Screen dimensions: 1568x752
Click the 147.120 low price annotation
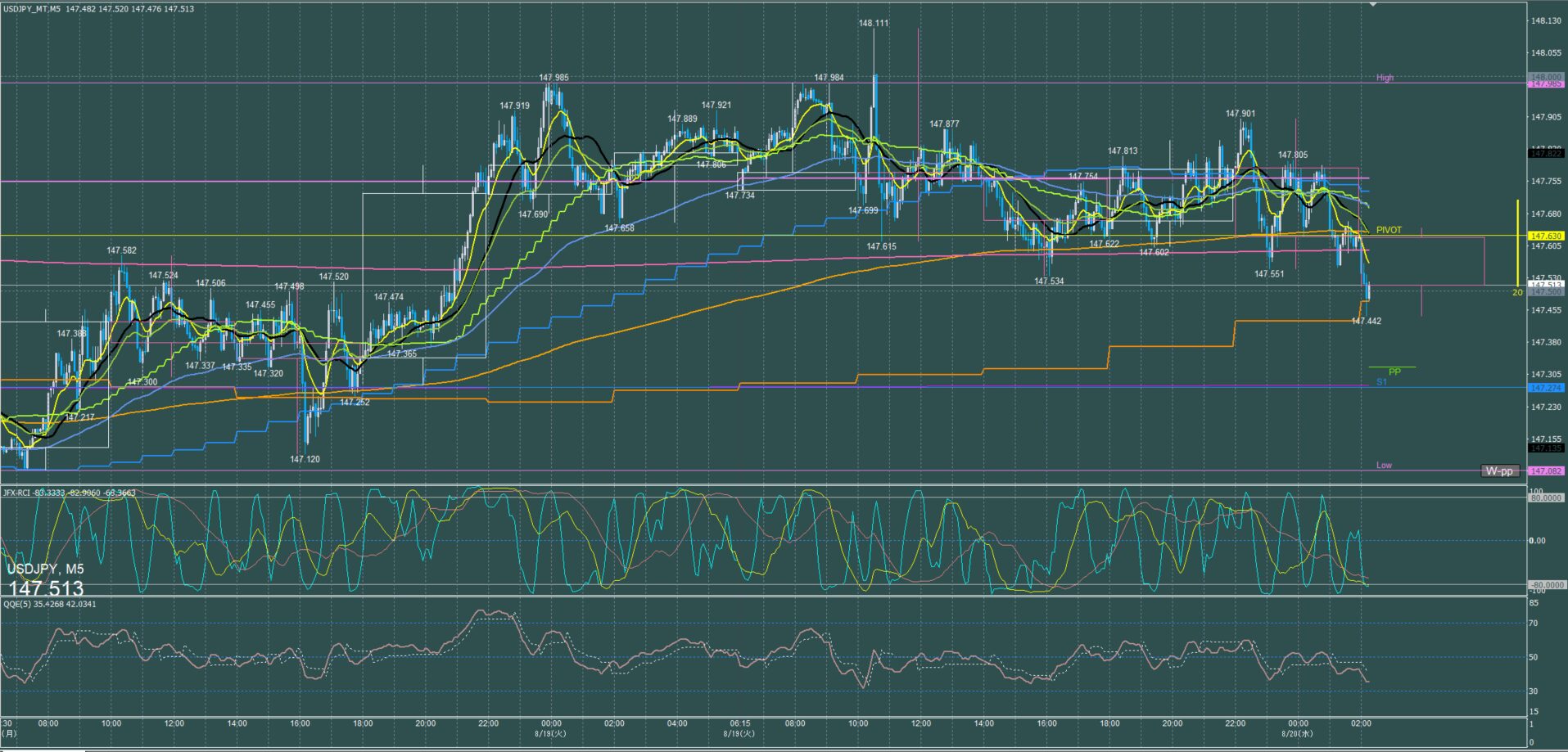tap(305, 459)
